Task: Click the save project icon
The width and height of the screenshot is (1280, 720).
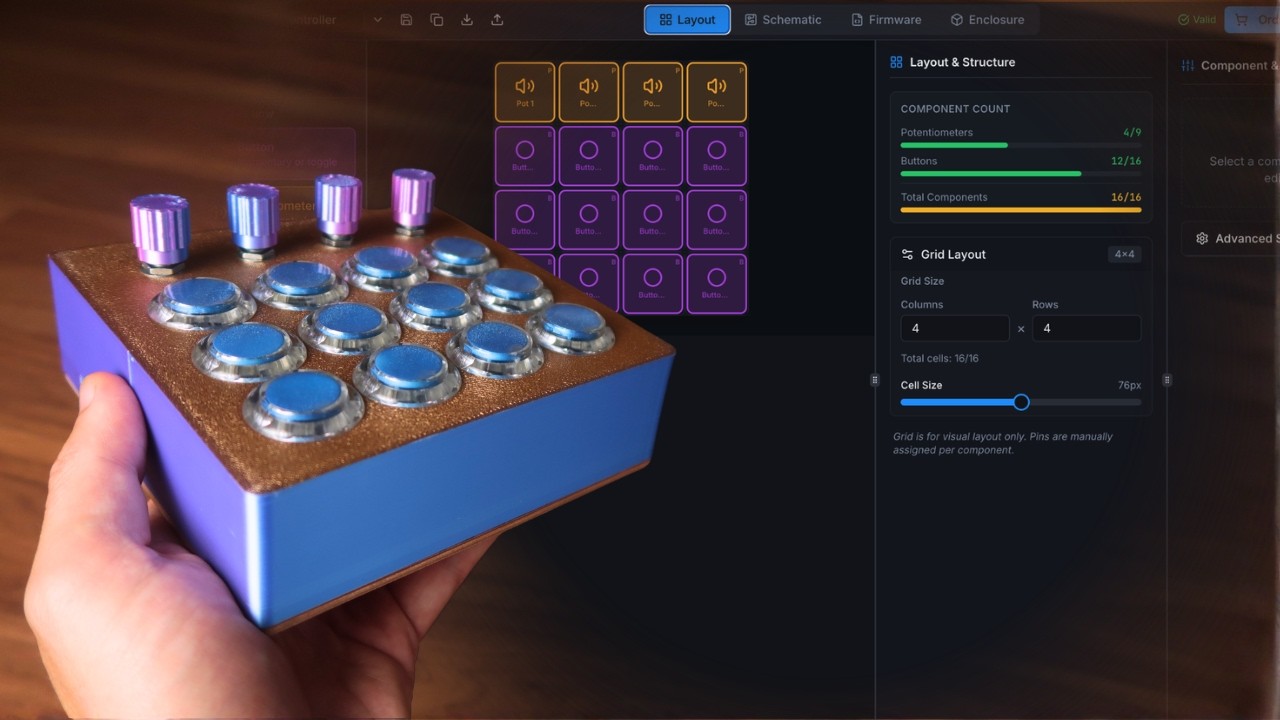Action: [406, 19]
